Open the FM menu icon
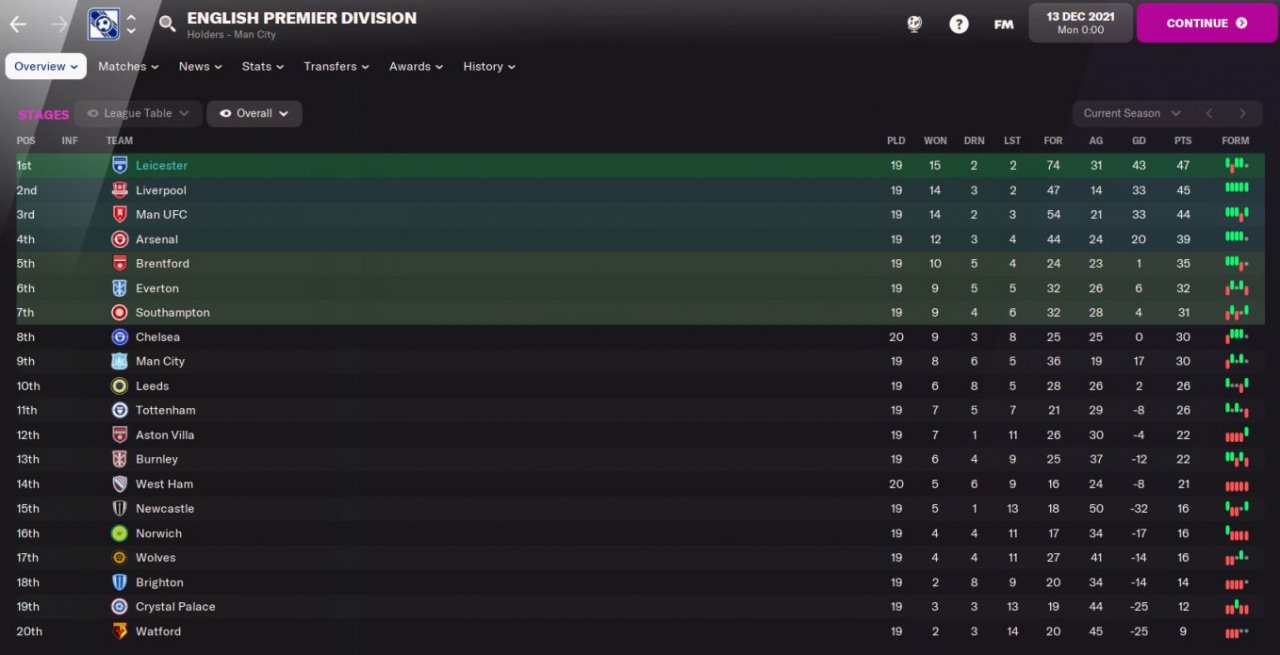The image size is (1280, 655). (1003, 24)
